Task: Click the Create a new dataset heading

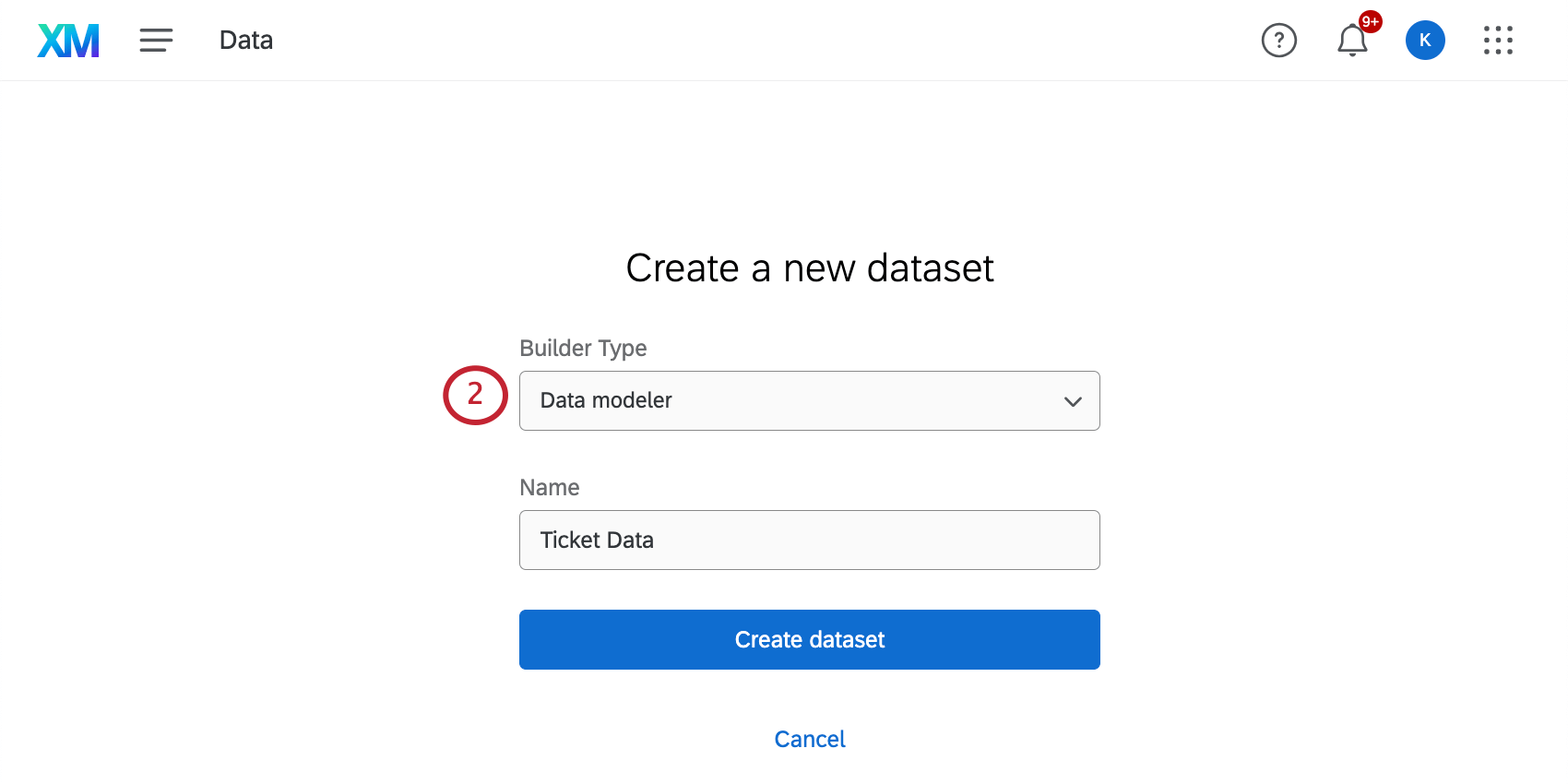Action: point(809,268)
